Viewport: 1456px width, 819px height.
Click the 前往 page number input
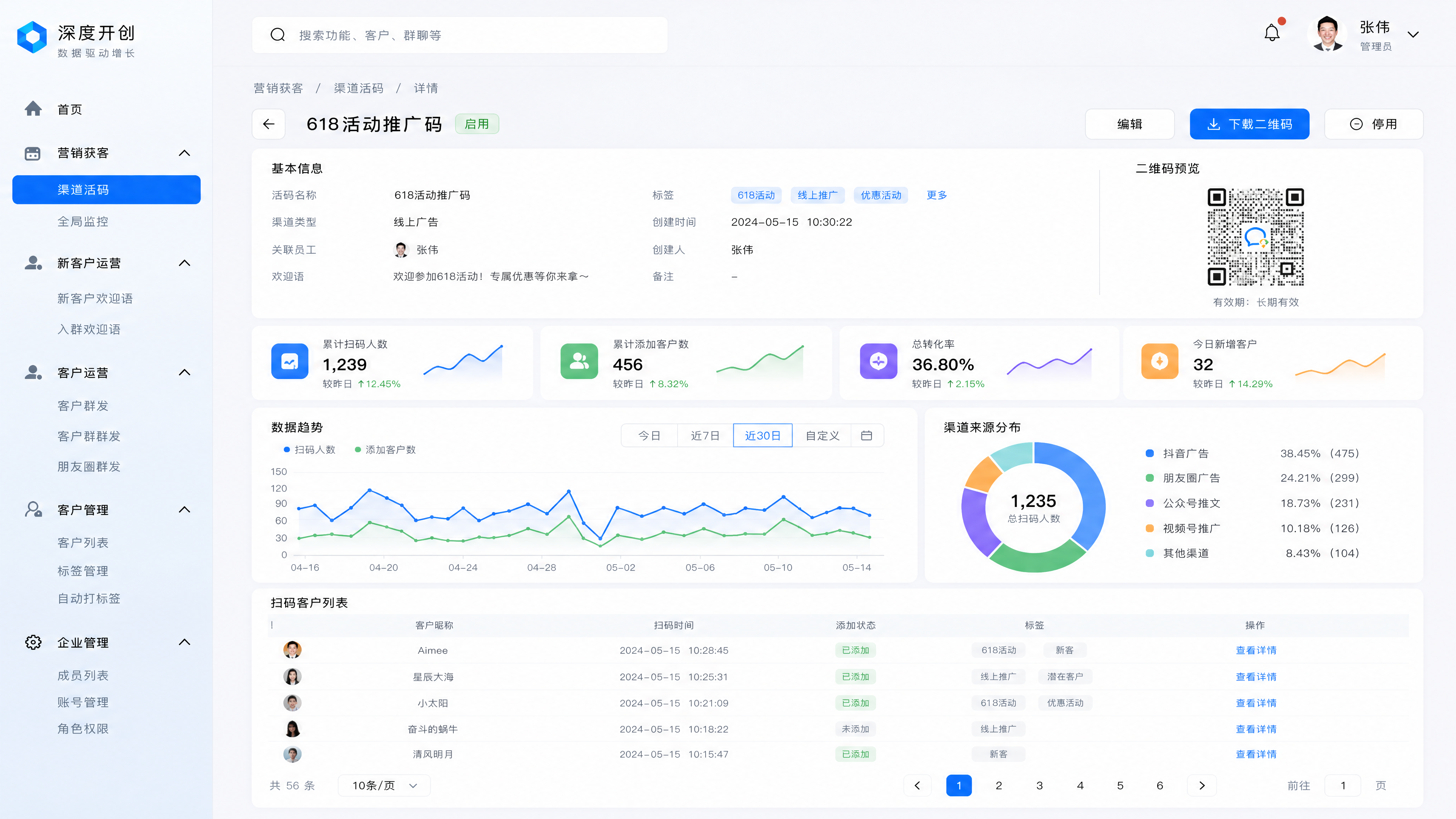pyautogui.click(x=1342, y=785)
